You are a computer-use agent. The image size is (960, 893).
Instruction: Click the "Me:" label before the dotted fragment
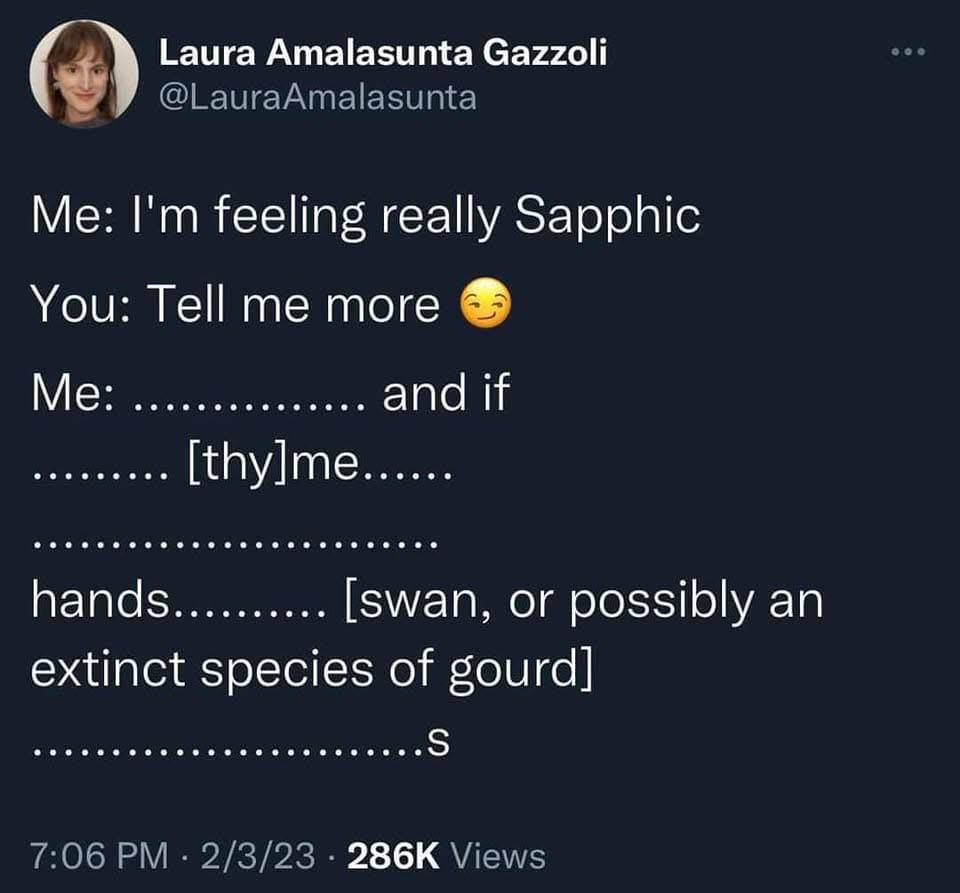tap(71, 394)
